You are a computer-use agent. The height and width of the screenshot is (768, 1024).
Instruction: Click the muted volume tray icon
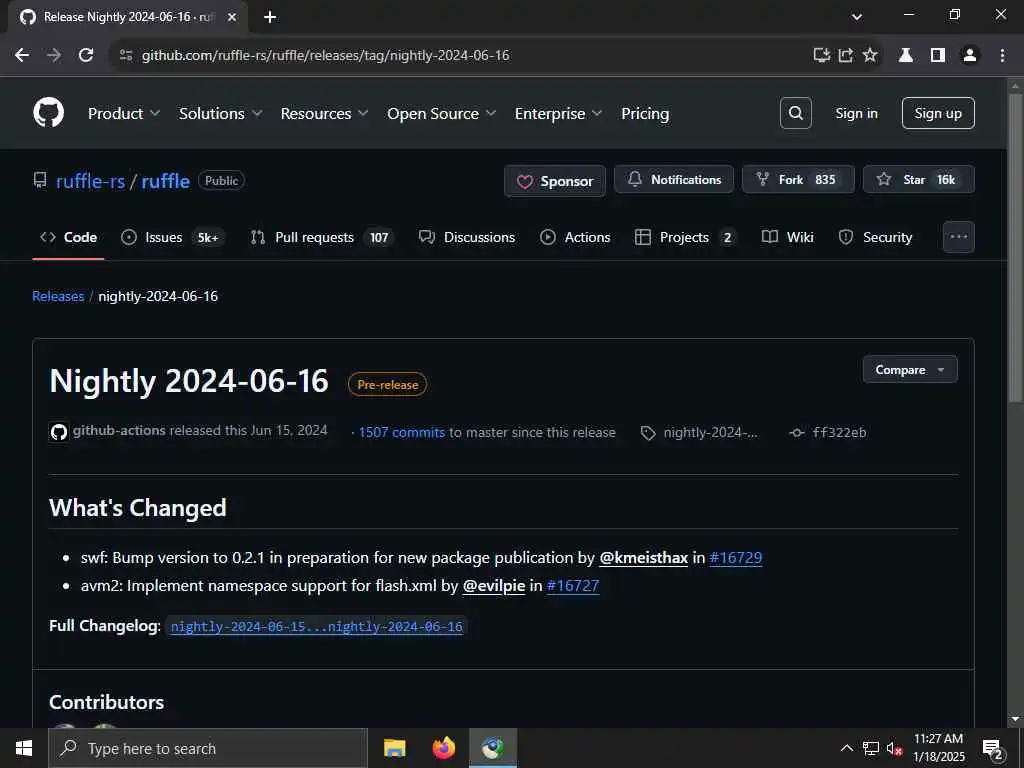click(x=894, y=748)
